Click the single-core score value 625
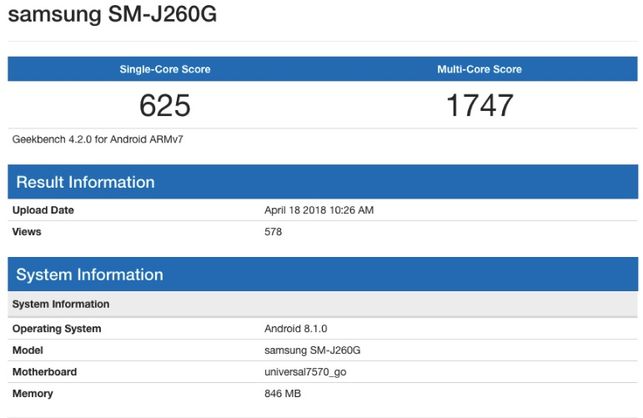 165,105
